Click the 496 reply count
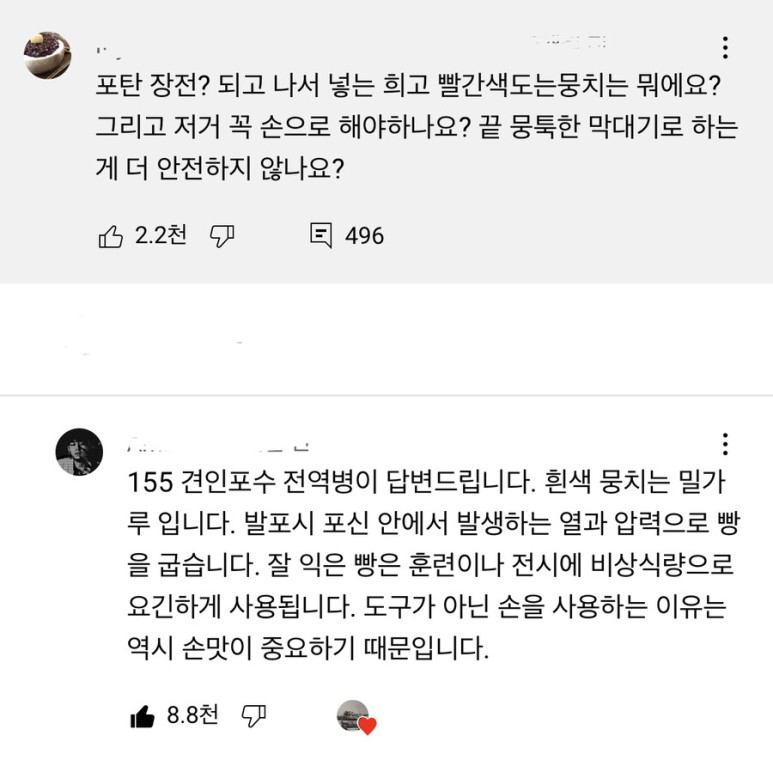This screenshot has width=773, height=766. [364, 236]
